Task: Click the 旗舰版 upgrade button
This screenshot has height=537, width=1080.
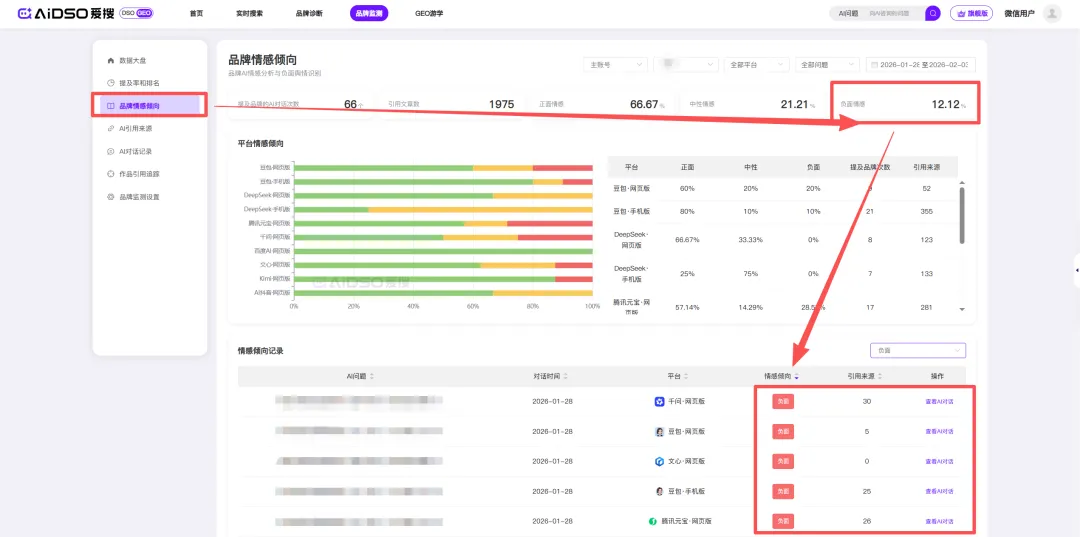Action: point(971,13)
